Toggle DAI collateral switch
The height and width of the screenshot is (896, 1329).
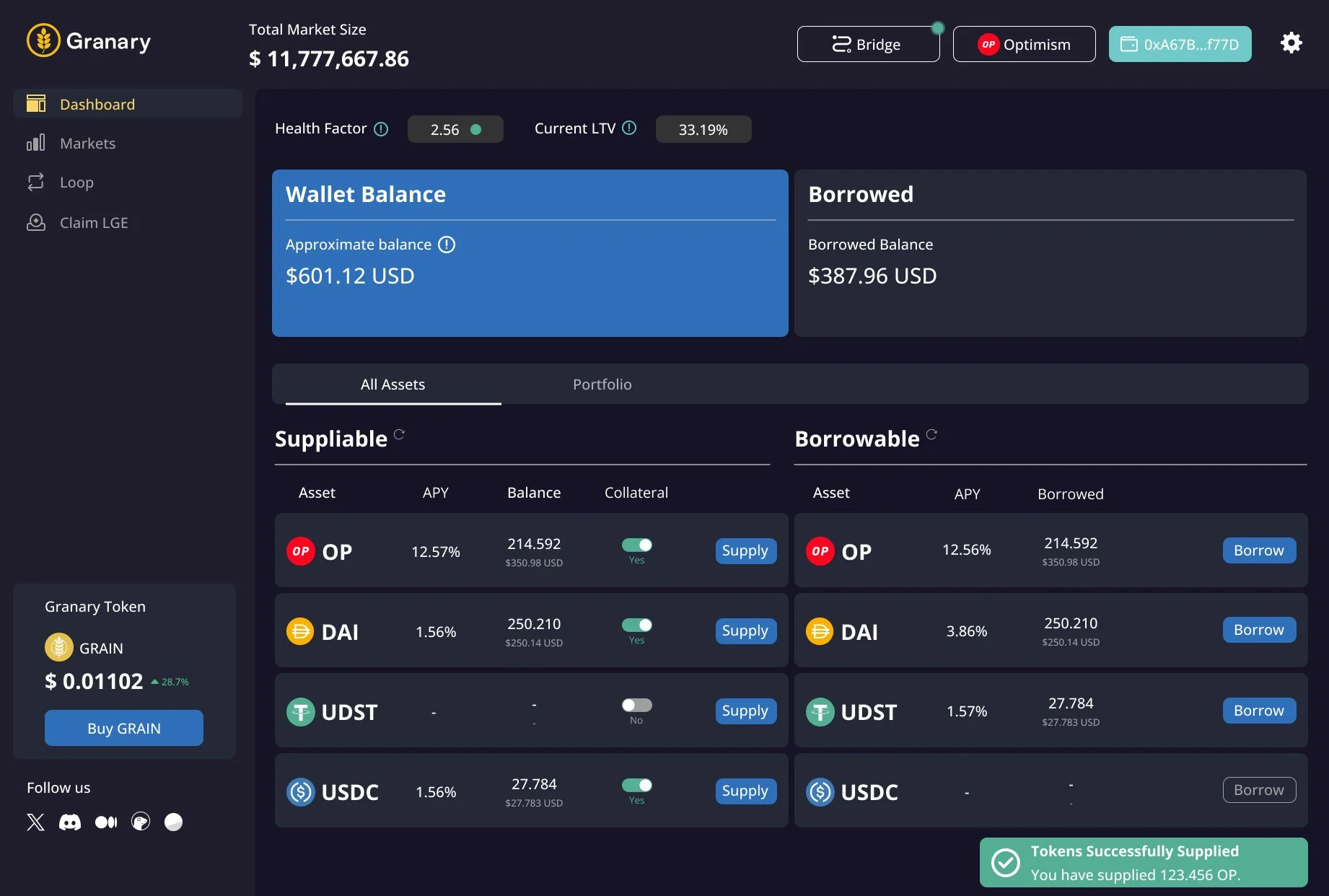tap(637, 625)
